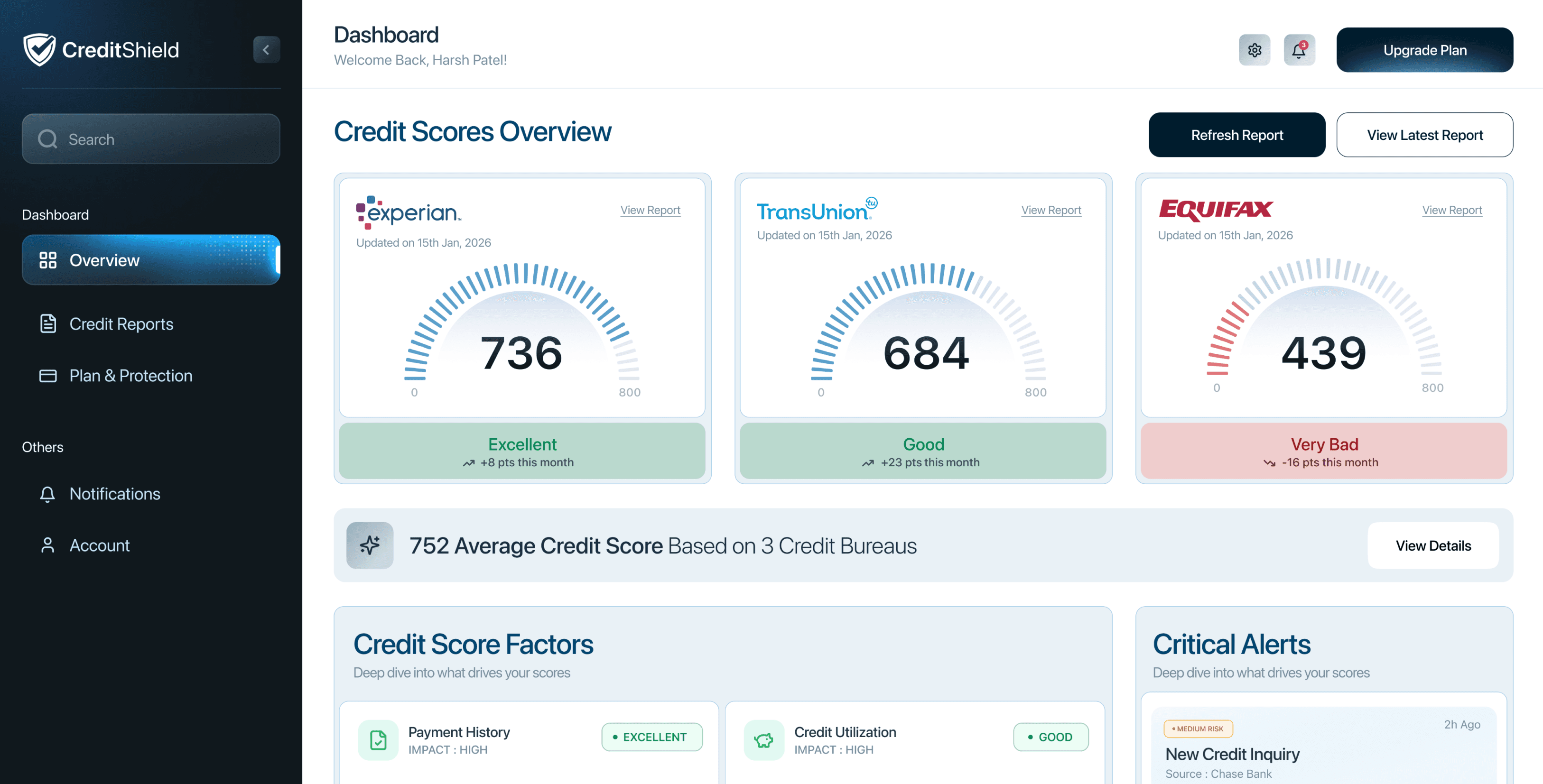
Task: Click the View Latest Report button
Action: pos(1424,135)
